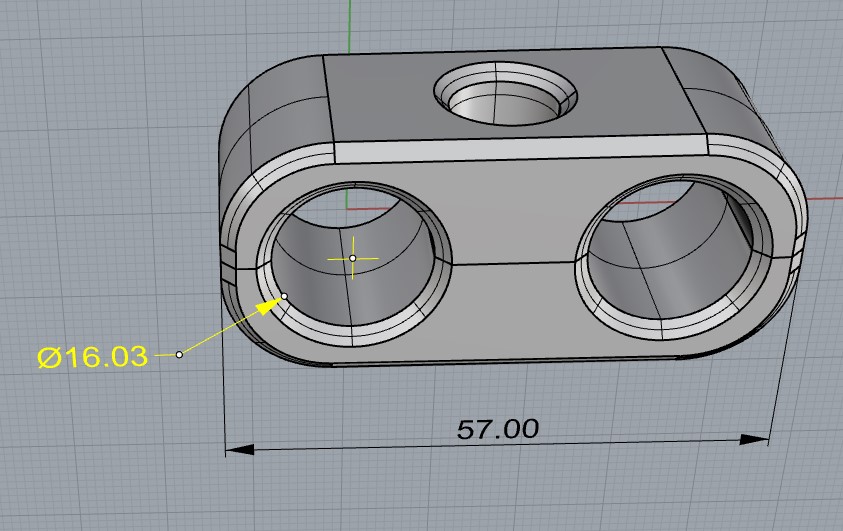Click the diameter arrowhead point on the left hole edge
843x531 pixels.
click(x=284, y=296)
